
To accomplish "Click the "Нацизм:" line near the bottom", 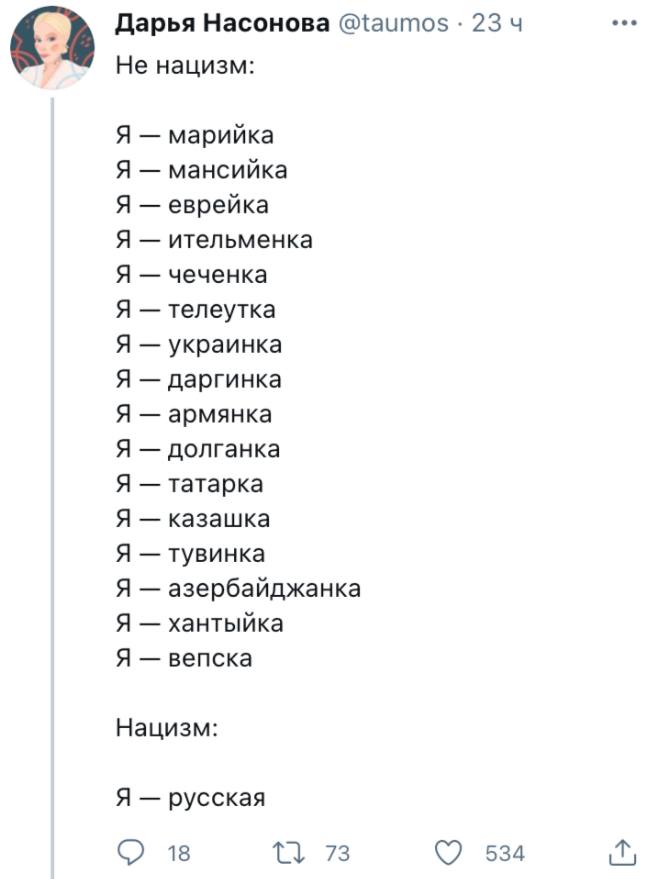I will click(x=166, y=727).
